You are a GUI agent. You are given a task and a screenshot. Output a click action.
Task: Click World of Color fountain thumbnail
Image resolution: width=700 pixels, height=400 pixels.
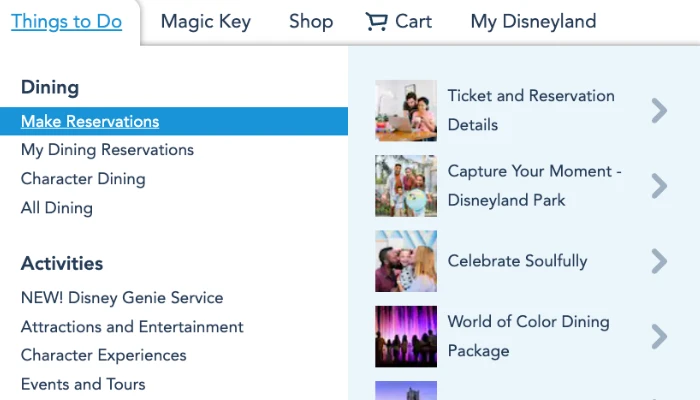pyautogui.click(x=406, y=336)
